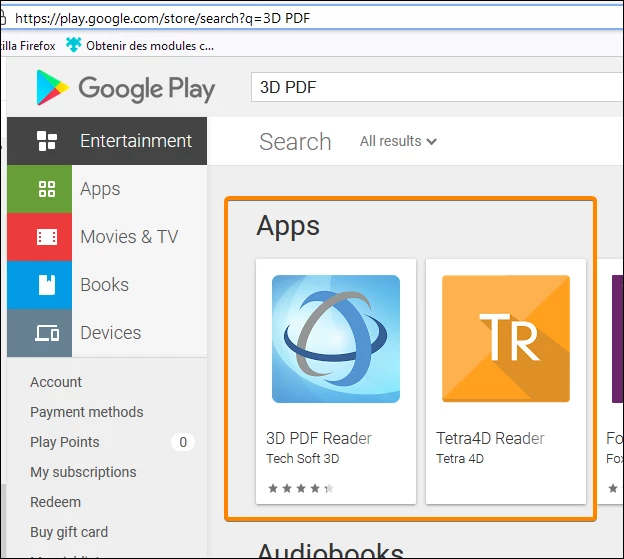Select Apps in the sidebar menu
The width and height of the screenshot is (624, 559).
pyautogui.click(x=107, y=189)
